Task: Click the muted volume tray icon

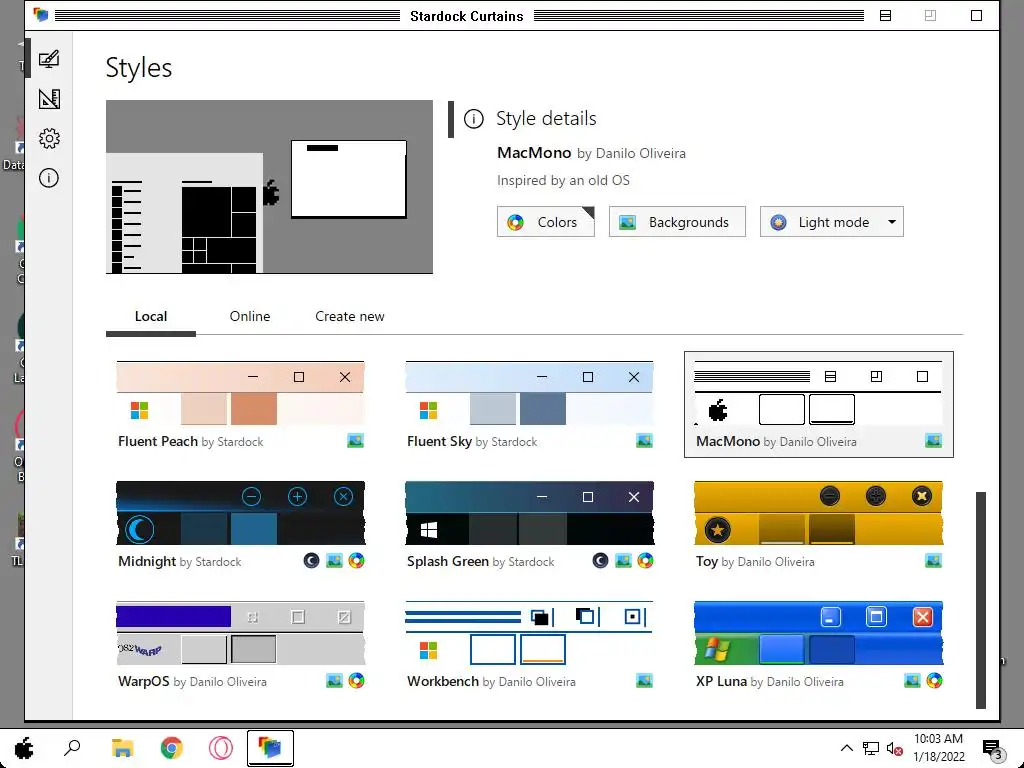Action: click(x=894, y=748)
